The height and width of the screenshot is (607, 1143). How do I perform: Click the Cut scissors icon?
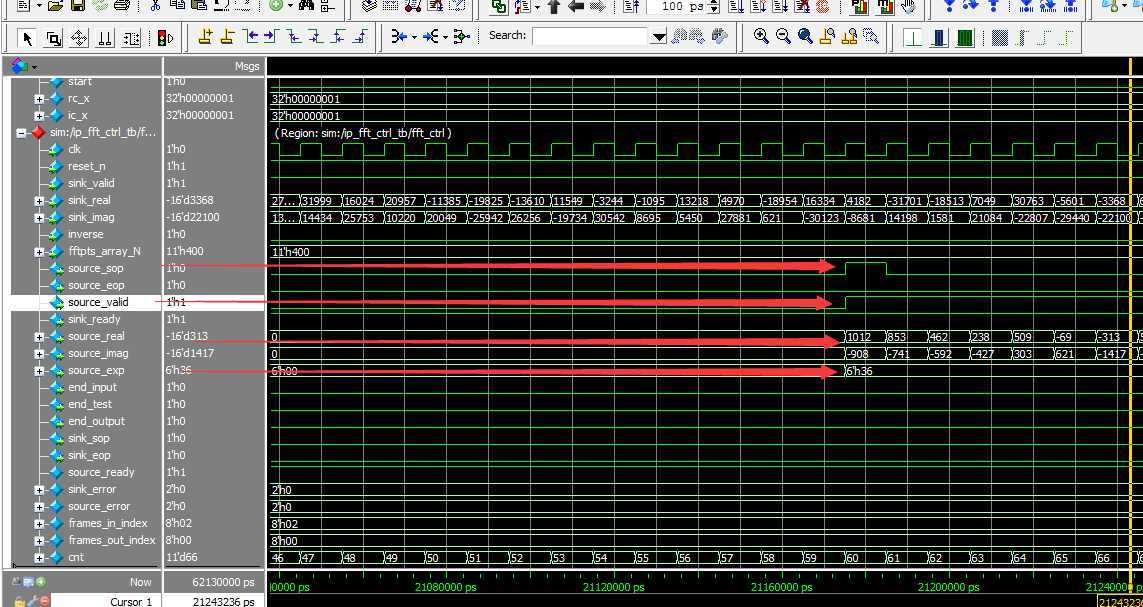155,6
